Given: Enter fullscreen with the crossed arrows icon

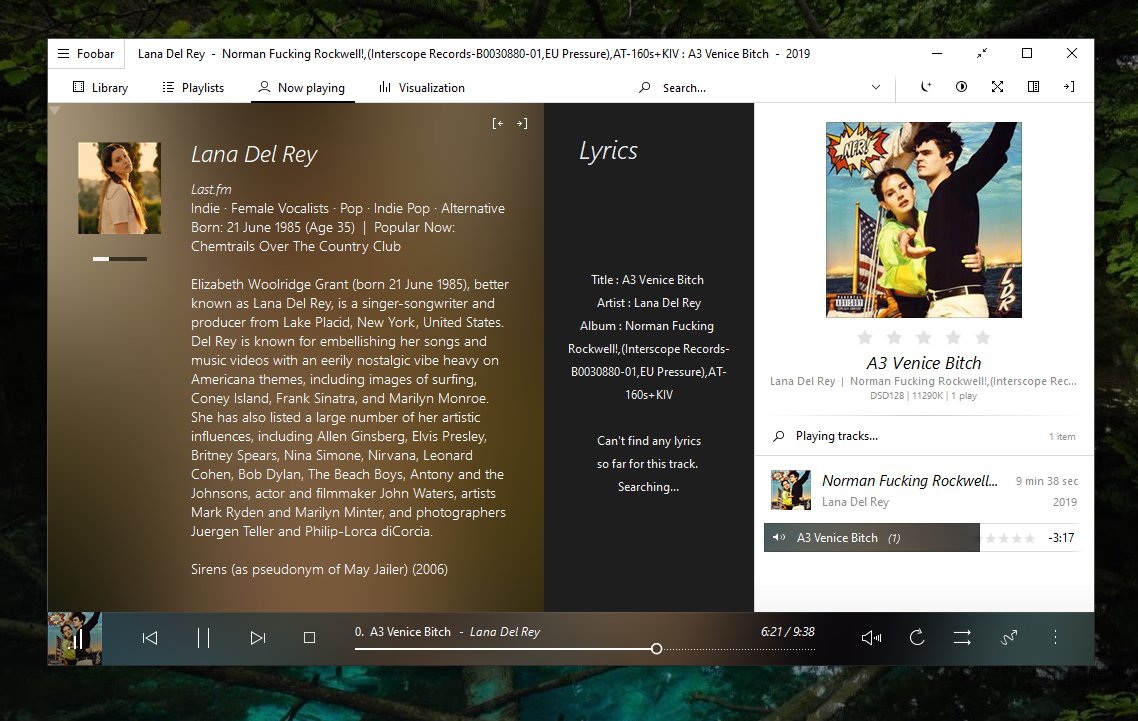Looking at the screenshot, I should click(x=997, y=86).
